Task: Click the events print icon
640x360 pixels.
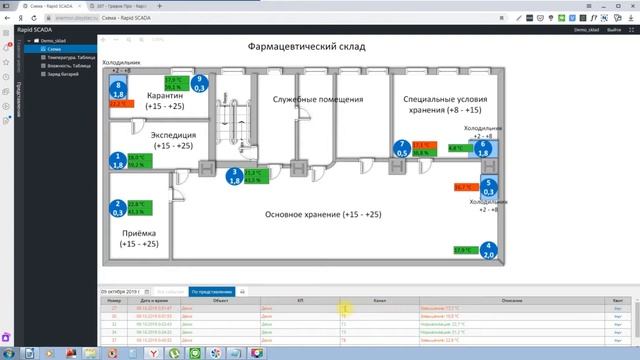Action: [242, 292]
